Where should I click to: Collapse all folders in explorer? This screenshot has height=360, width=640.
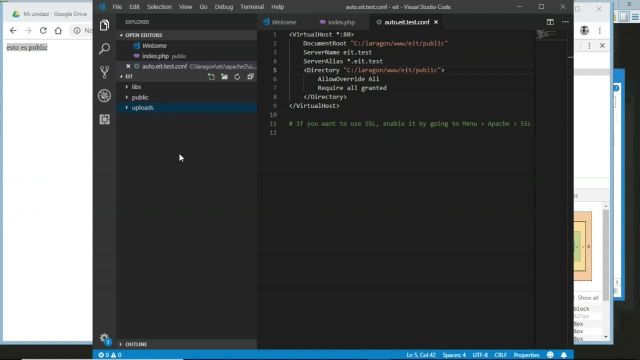[250, 77]
